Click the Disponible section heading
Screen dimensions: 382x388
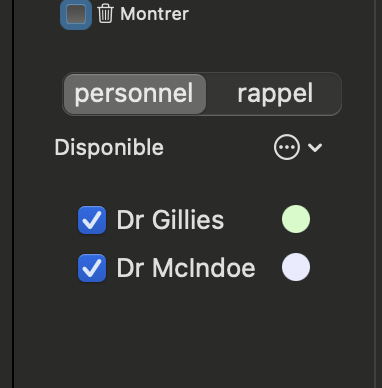click(x=109, y=147)
